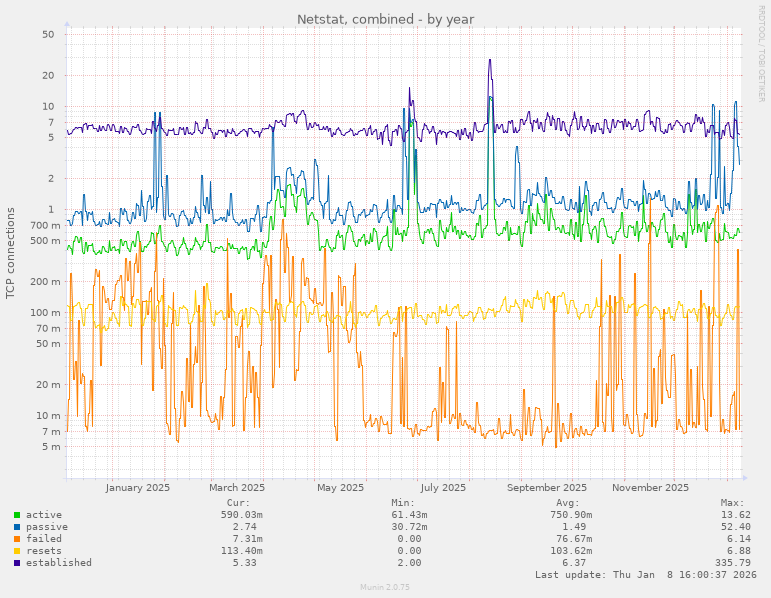Click resets average value 103.62m
The image size is (771, 598).
(x=571, y=551)
